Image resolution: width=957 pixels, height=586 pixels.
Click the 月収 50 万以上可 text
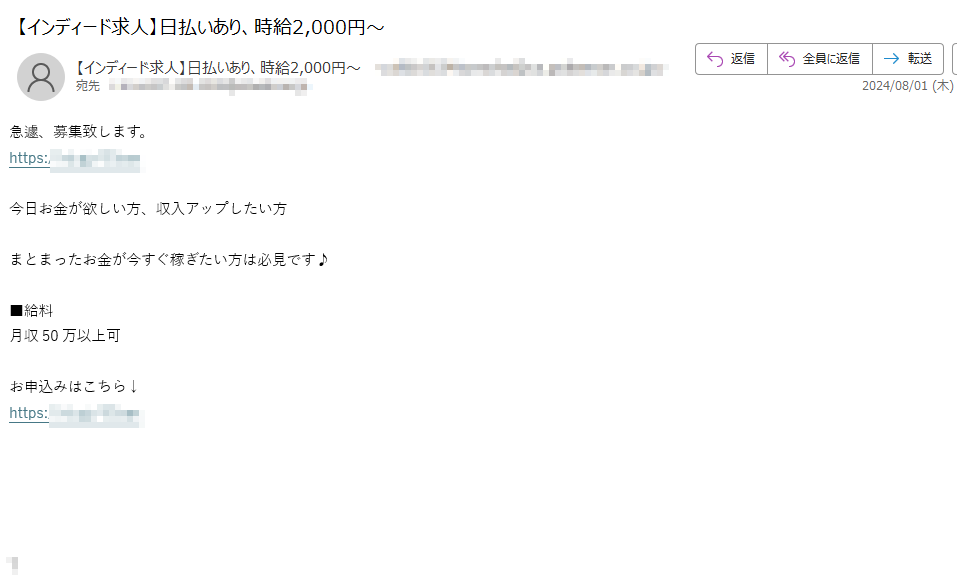point(65,336)
